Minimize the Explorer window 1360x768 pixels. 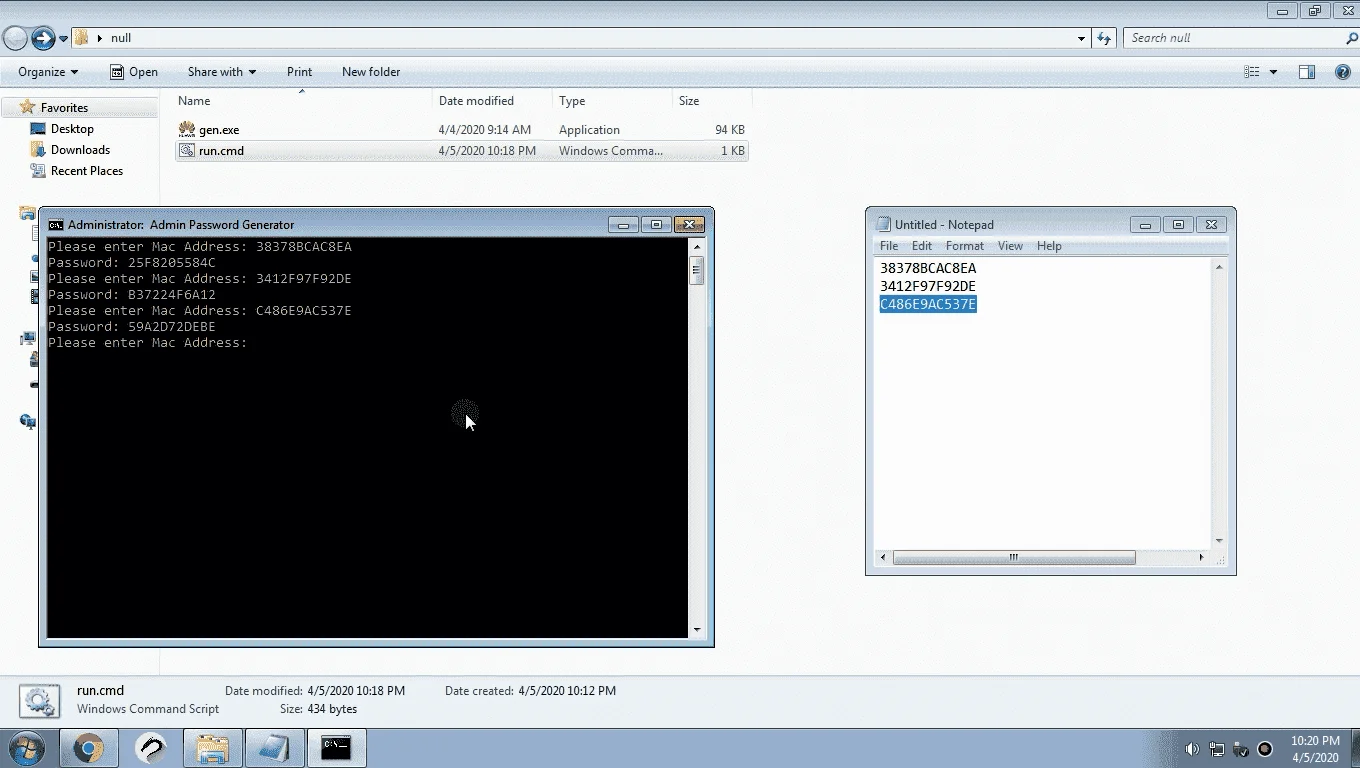click(x=1282, y=11)
